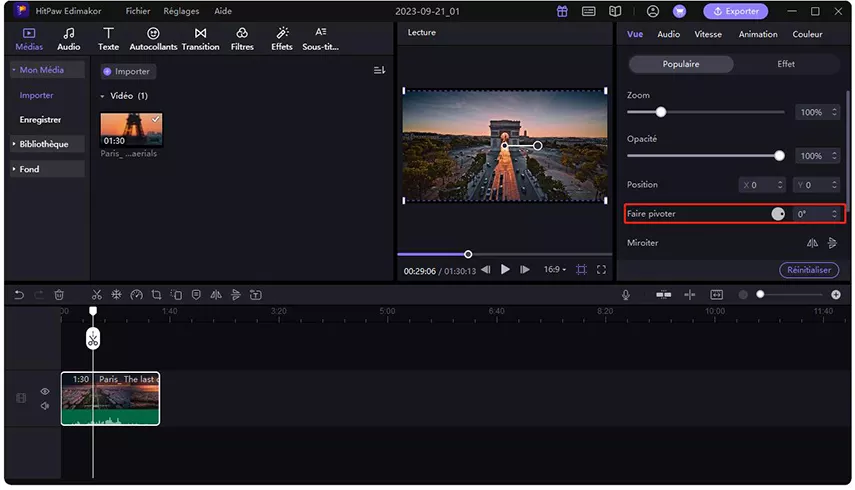This screenshot has height=490, width=855.
Task: Click the undo arrow in timeline toolbar
Action: 19,295
